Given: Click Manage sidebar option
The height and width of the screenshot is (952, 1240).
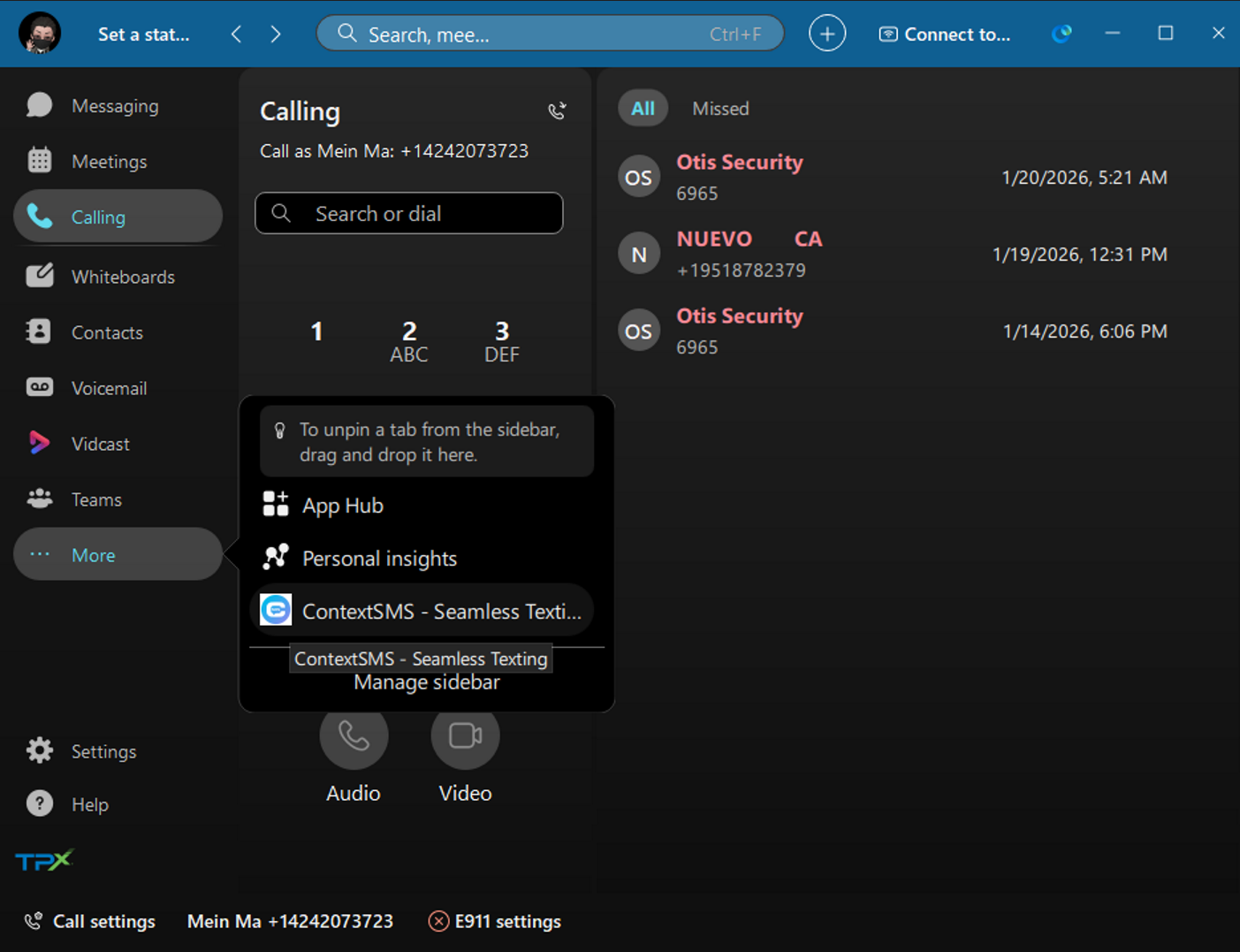Looking at the screenshot, I should 427,682.
